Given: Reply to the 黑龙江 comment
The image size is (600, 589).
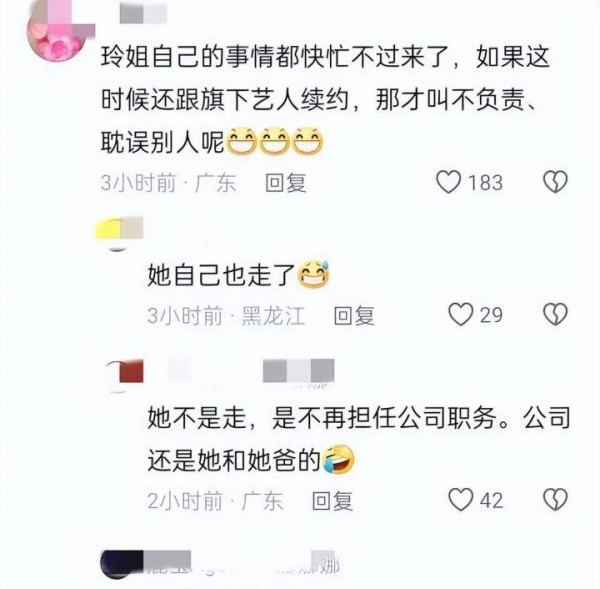Looking at the screenshot, I should 354,316.
